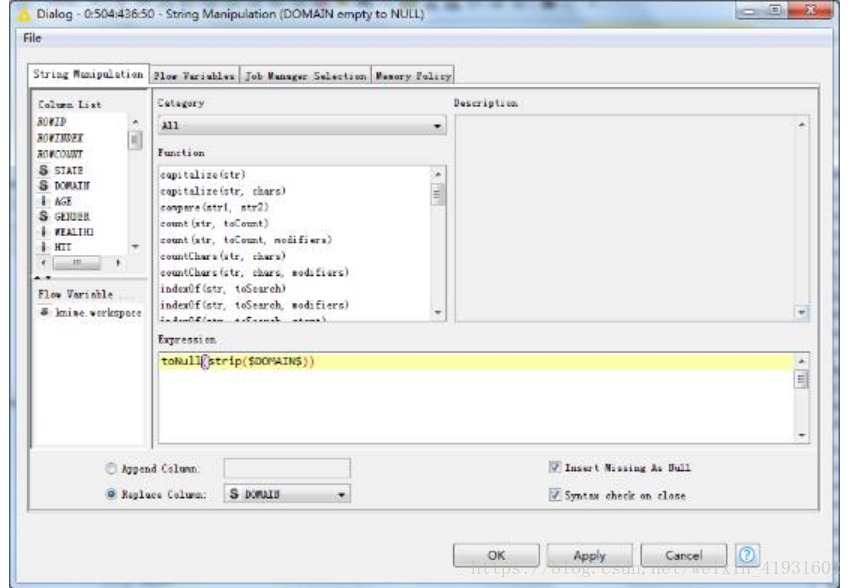Select ROWINDEX in the Column List
The height and width of the screenshot is (588, 852).
tap(60, 138)
